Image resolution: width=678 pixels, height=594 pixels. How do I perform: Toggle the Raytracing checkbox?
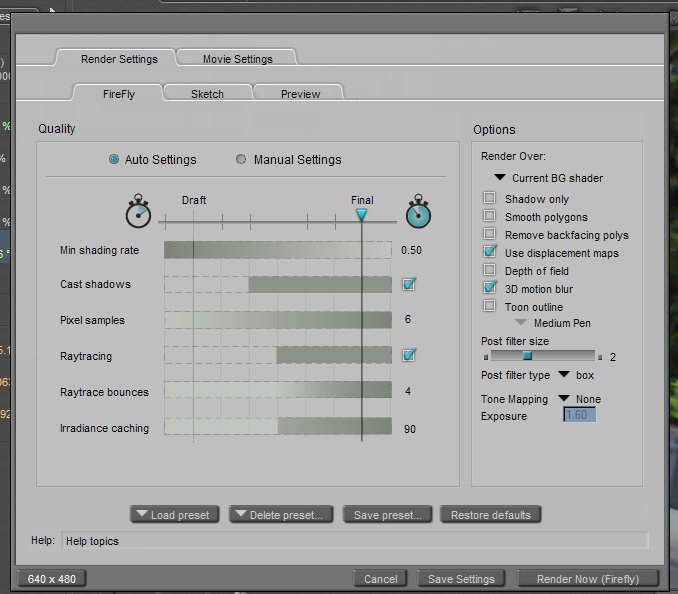(x=408, y=355)
